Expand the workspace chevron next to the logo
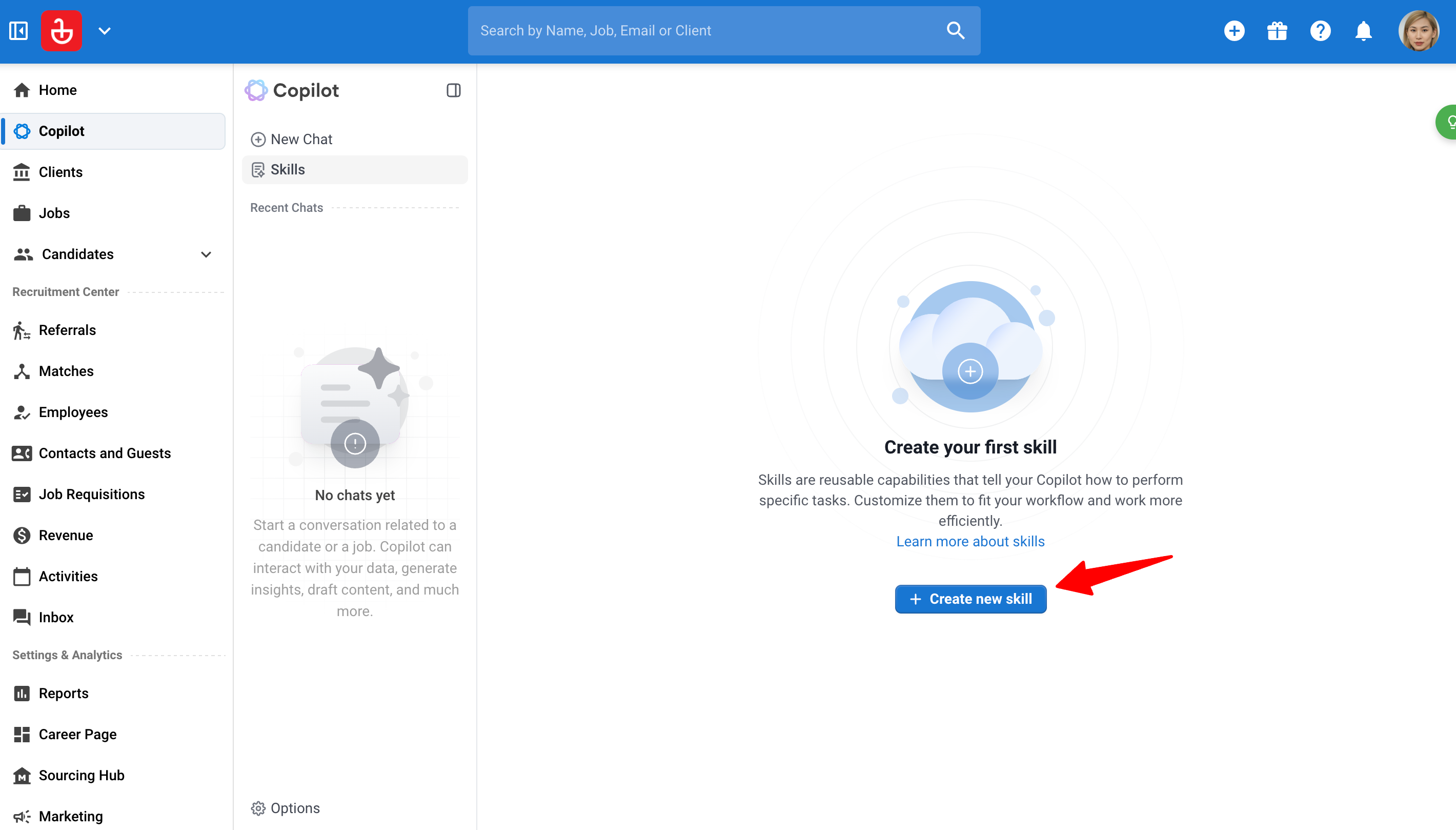This screenshot has width=1456, height=830. (104, 31)
